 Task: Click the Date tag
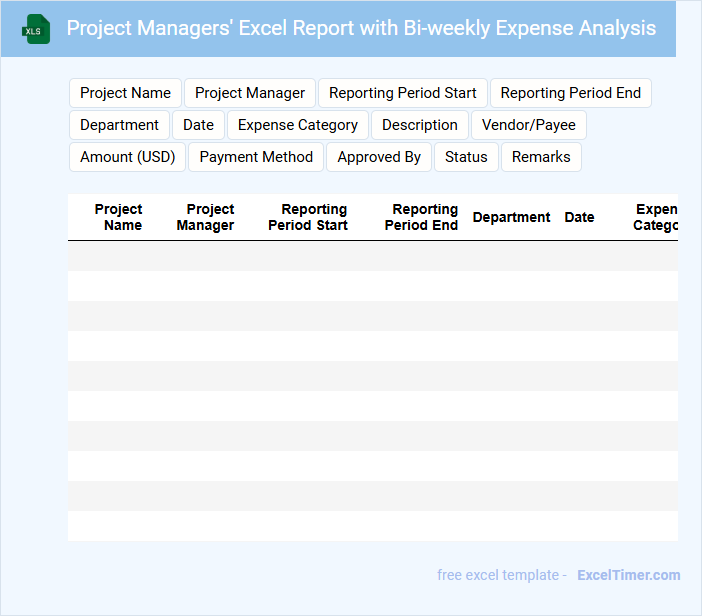pos(198,125)
